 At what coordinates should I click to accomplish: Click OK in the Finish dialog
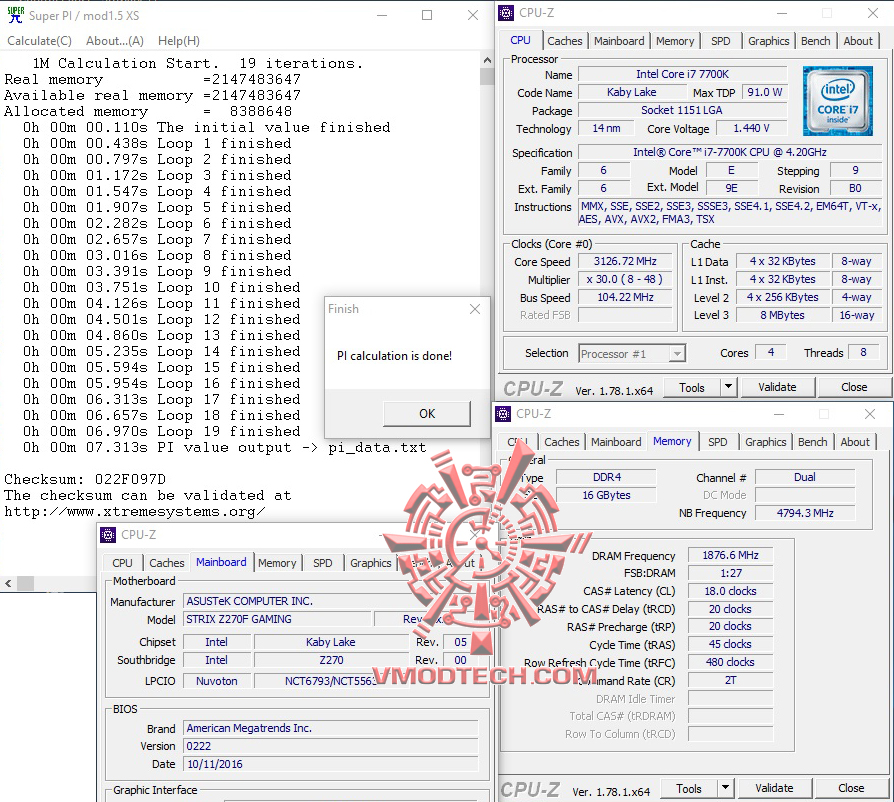[x=427, y=414]
